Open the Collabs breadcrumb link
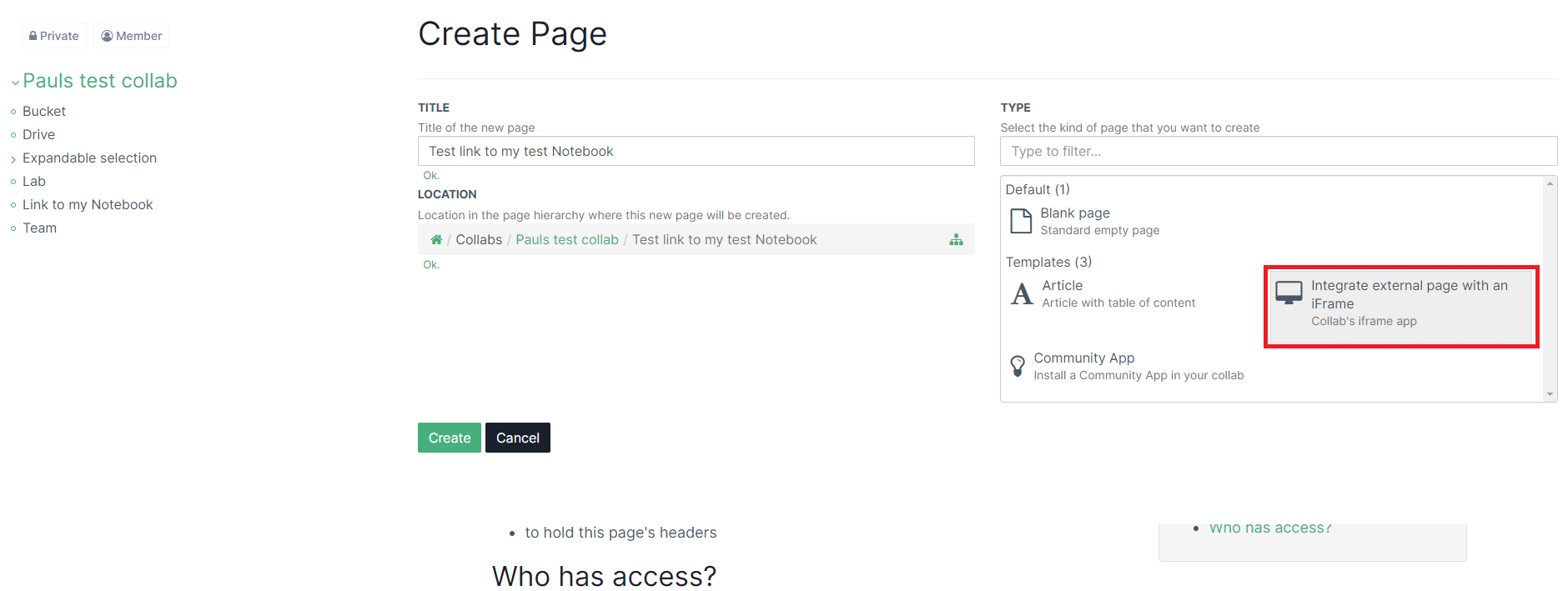 pyautogui.click(x=479, y=240)
